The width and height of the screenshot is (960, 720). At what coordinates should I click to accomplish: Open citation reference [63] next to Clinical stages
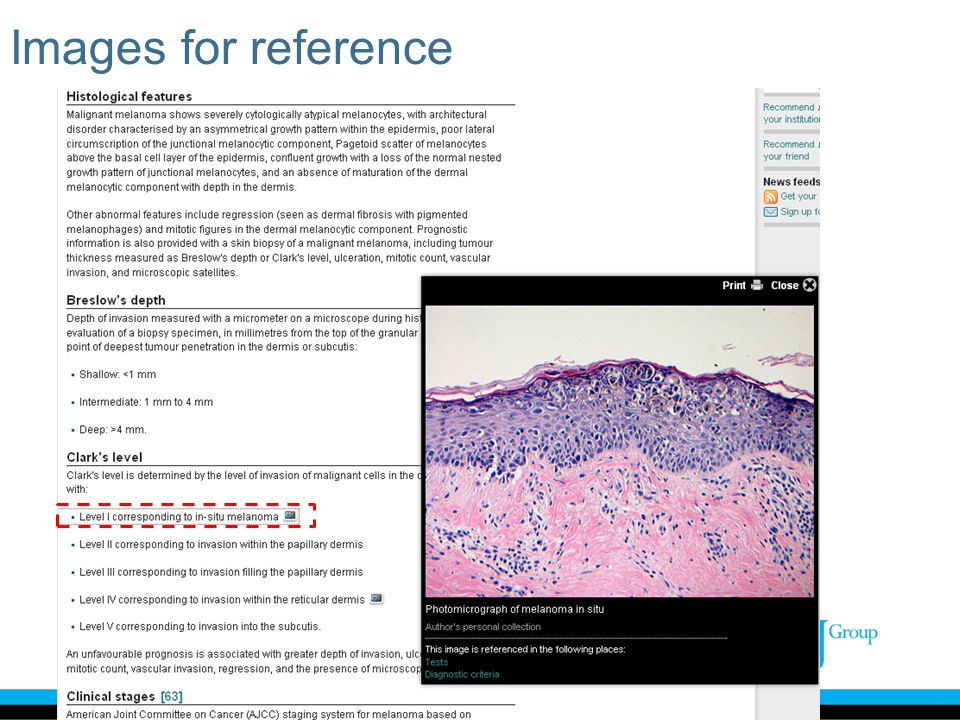pos(171,697)
